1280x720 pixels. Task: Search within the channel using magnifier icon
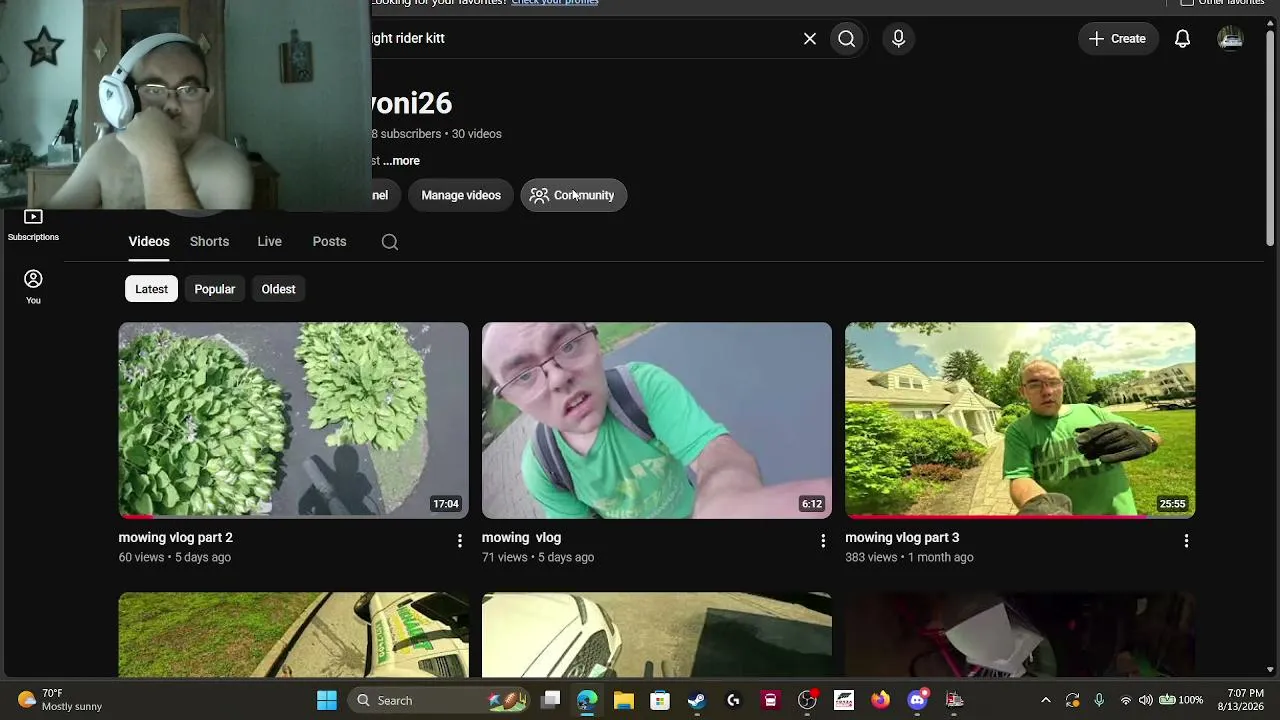390,242
